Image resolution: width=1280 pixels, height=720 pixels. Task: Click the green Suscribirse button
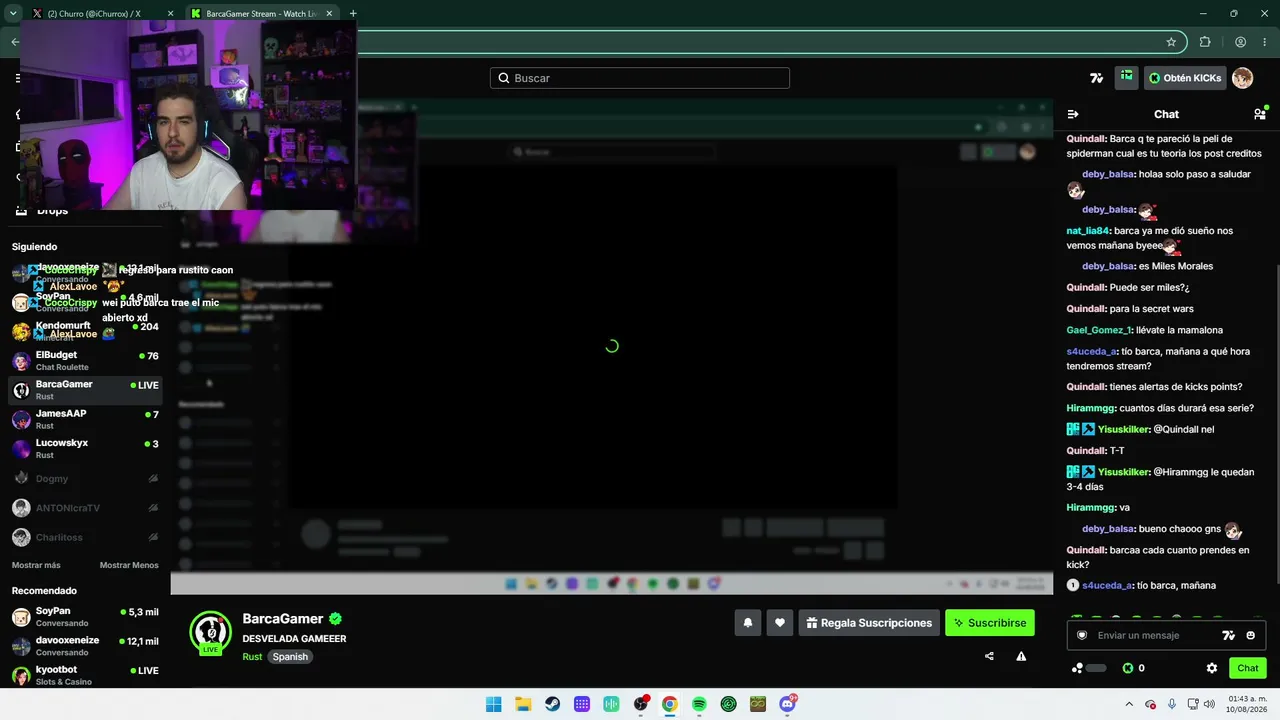[990, 623]
